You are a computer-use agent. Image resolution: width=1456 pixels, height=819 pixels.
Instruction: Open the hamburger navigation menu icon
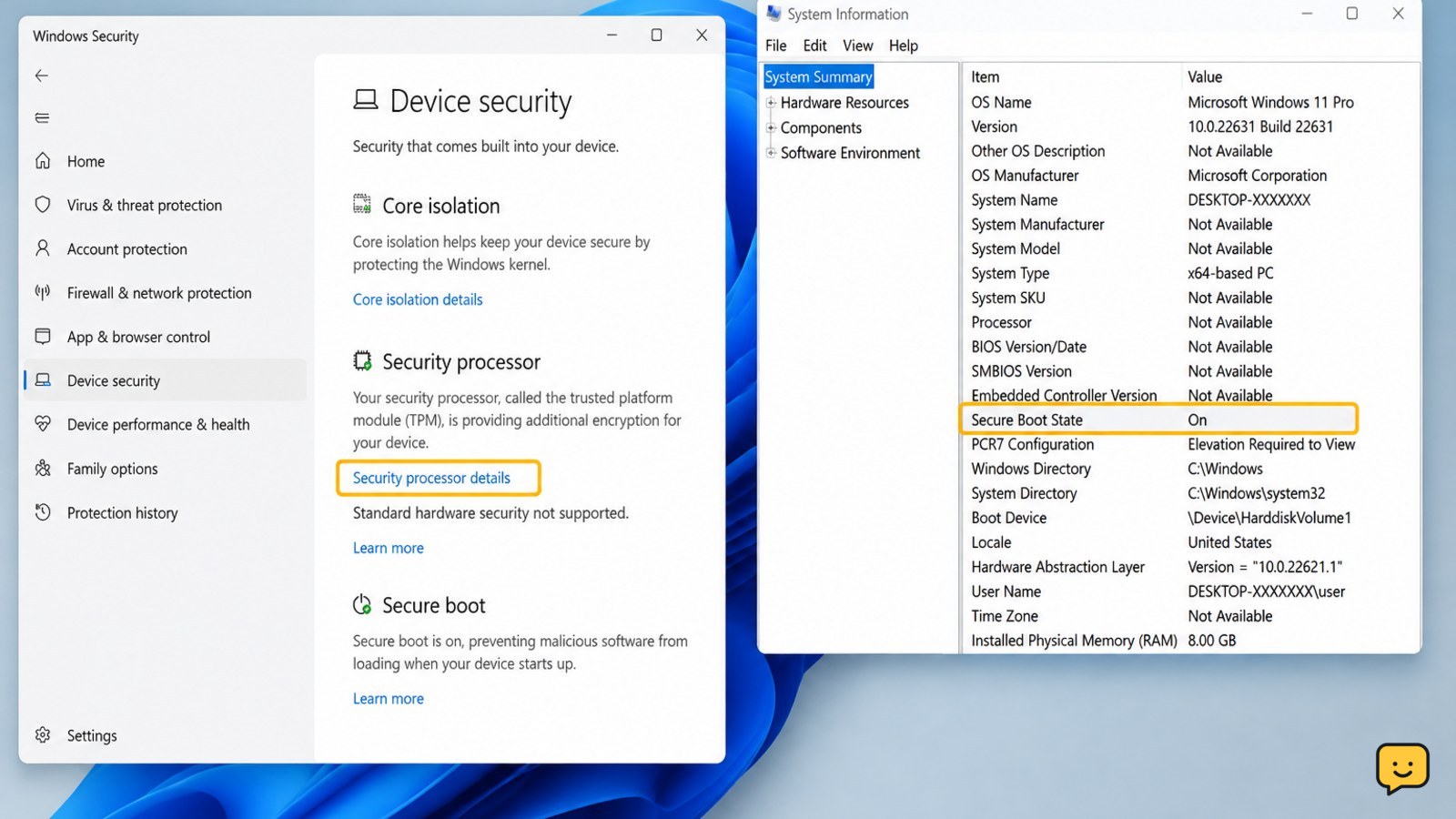[42, 117]
